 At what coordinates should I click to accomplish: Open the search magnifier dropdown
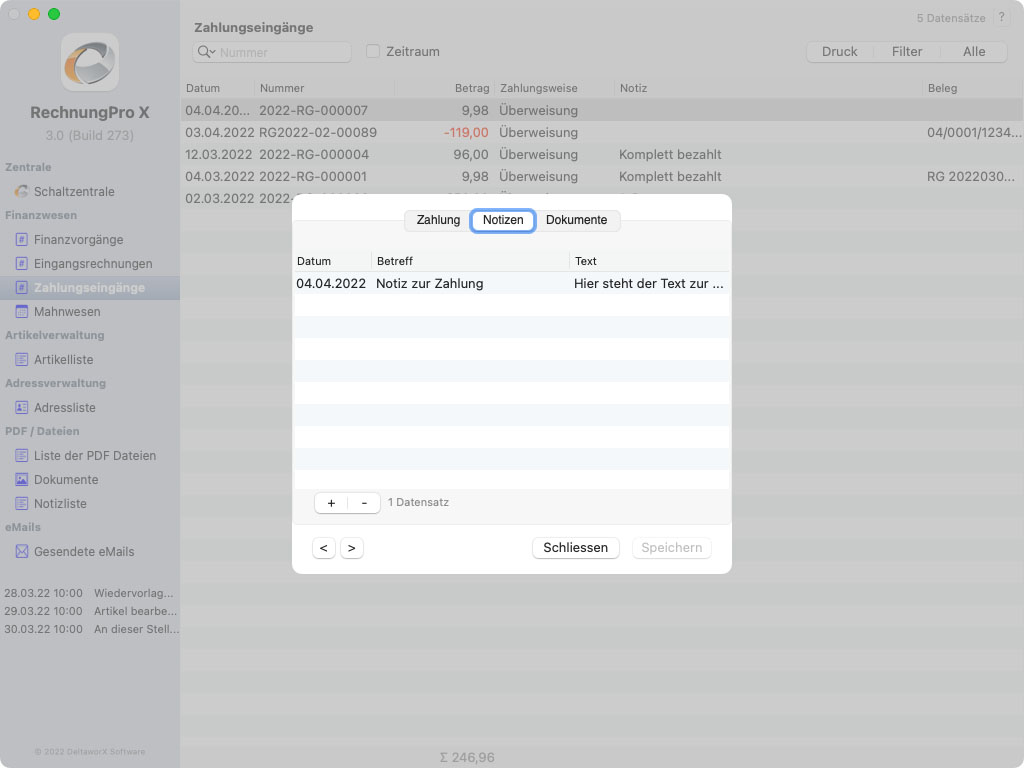point(207,52)
